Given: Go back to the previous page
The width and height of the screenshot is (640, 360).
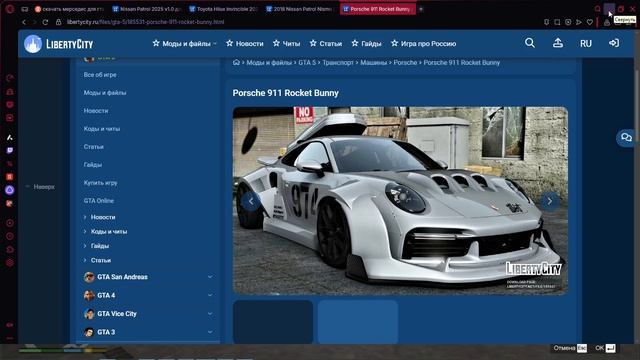Looking at the screenshot, I should click(24, 22).
